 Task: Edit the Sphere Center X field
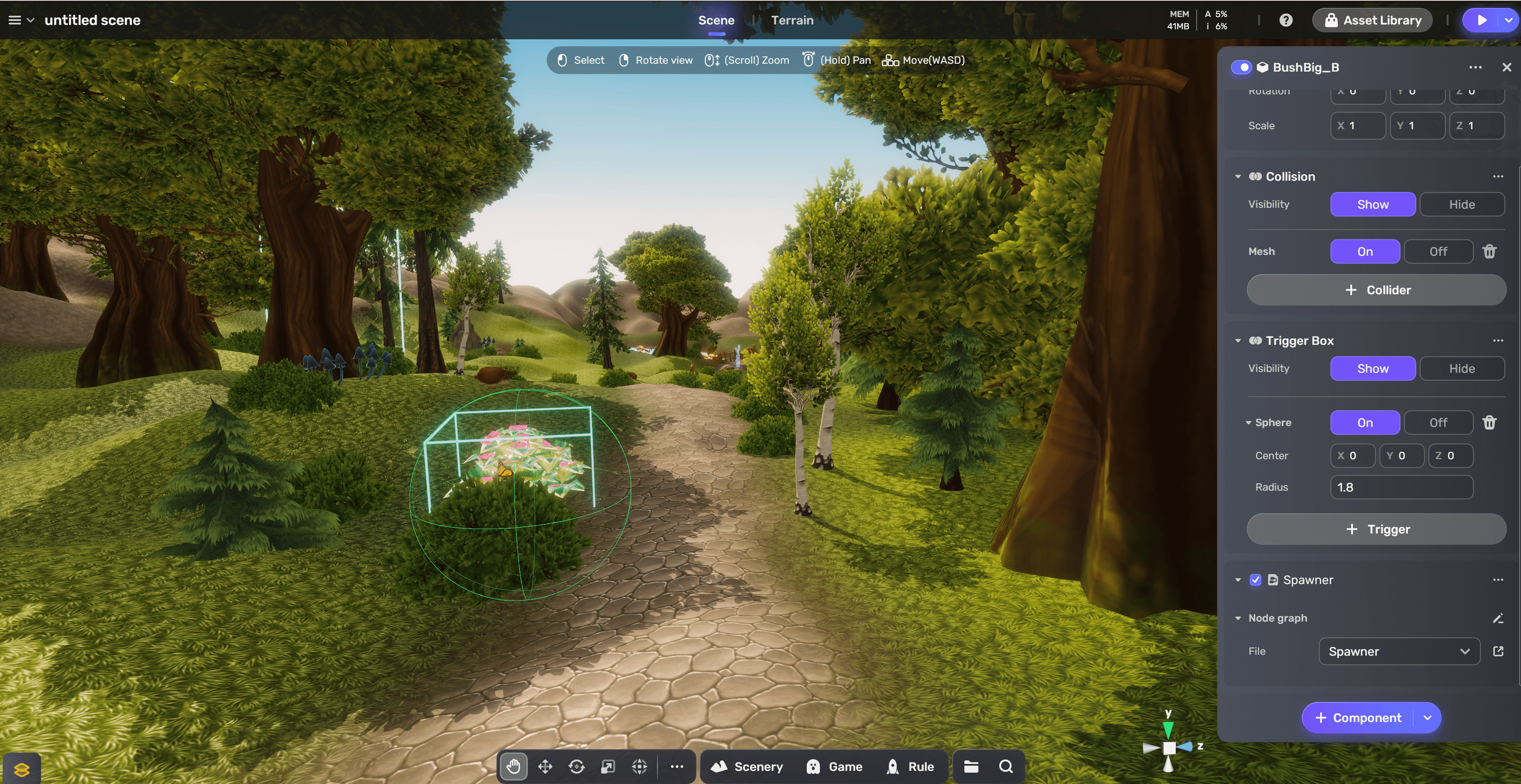[x=1353, y=456]
